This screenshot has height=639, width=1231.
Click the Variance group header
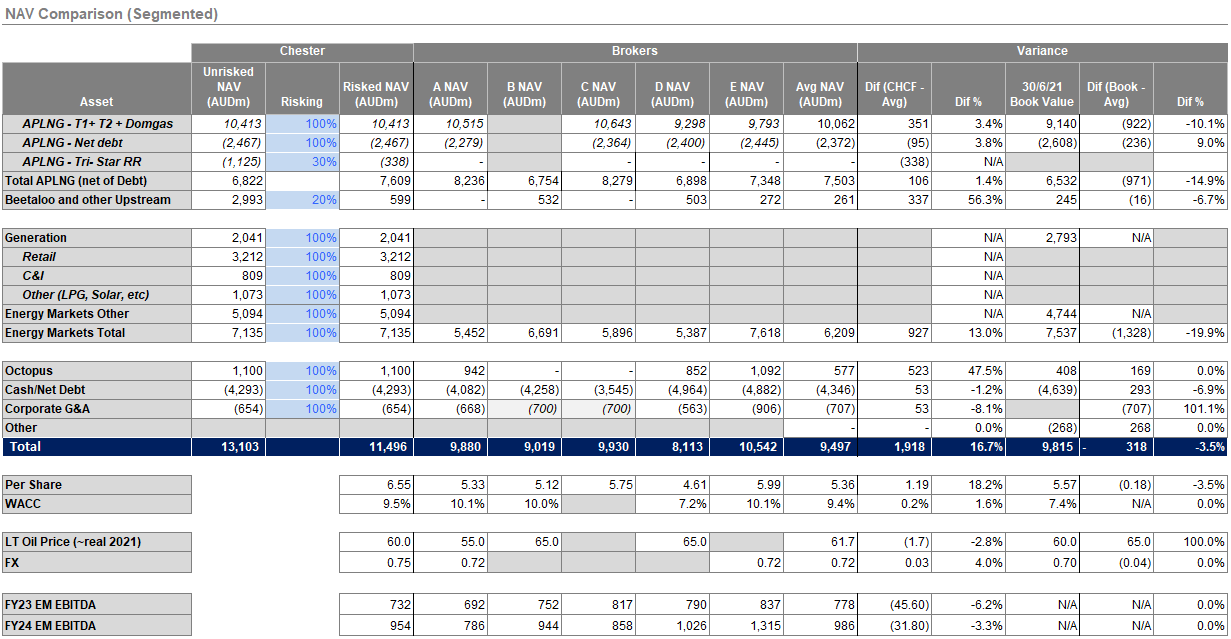click(1042, 51)
